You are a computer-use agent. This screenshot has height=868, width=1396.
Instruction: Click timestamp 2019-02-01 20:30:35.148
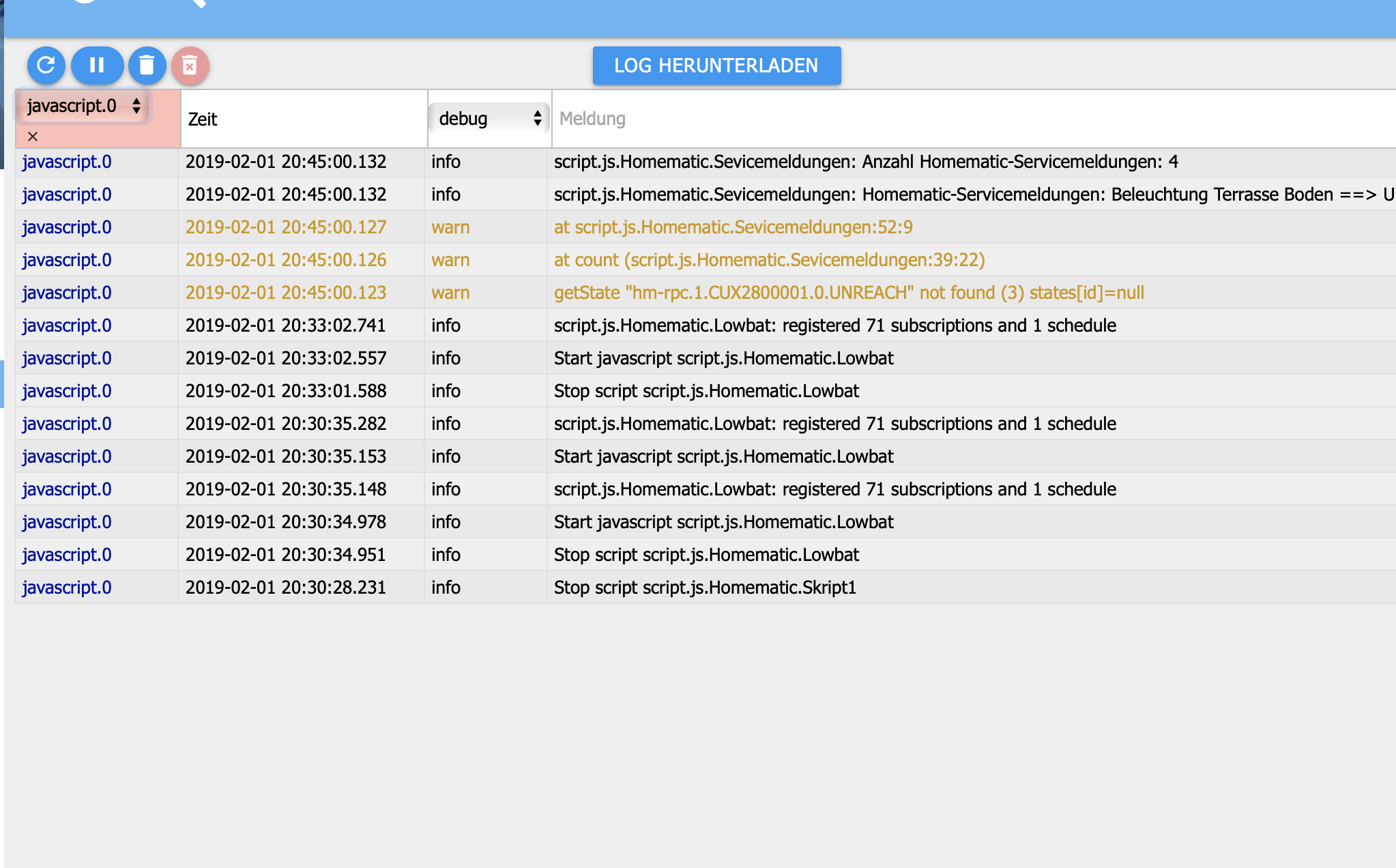(286, 489)
